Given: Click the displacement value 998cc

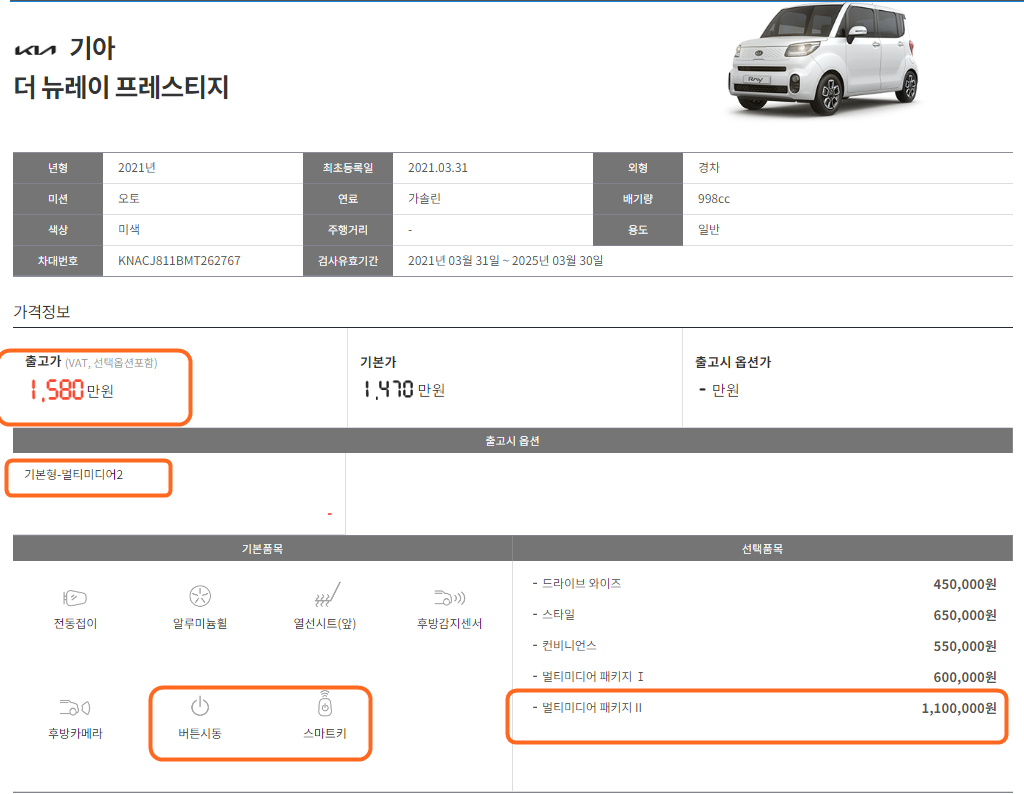Looking at the screenshot, I should tap(714, 198).
